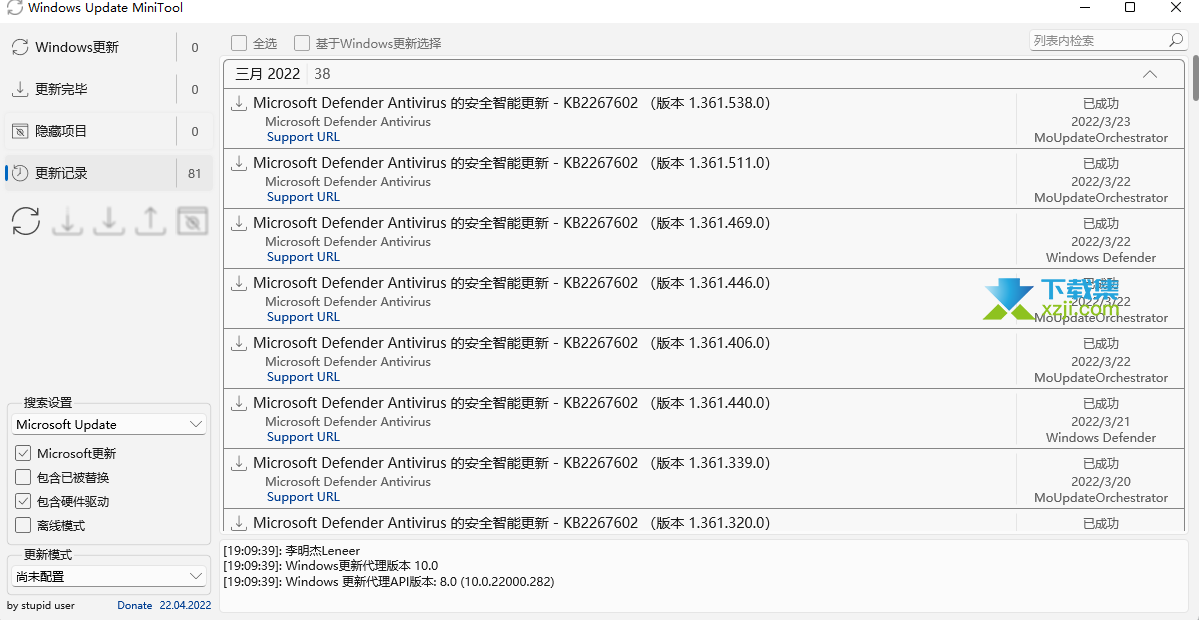
Task: Click the bold down-arrow install toolbar icon
Action: tap(109, 221)
